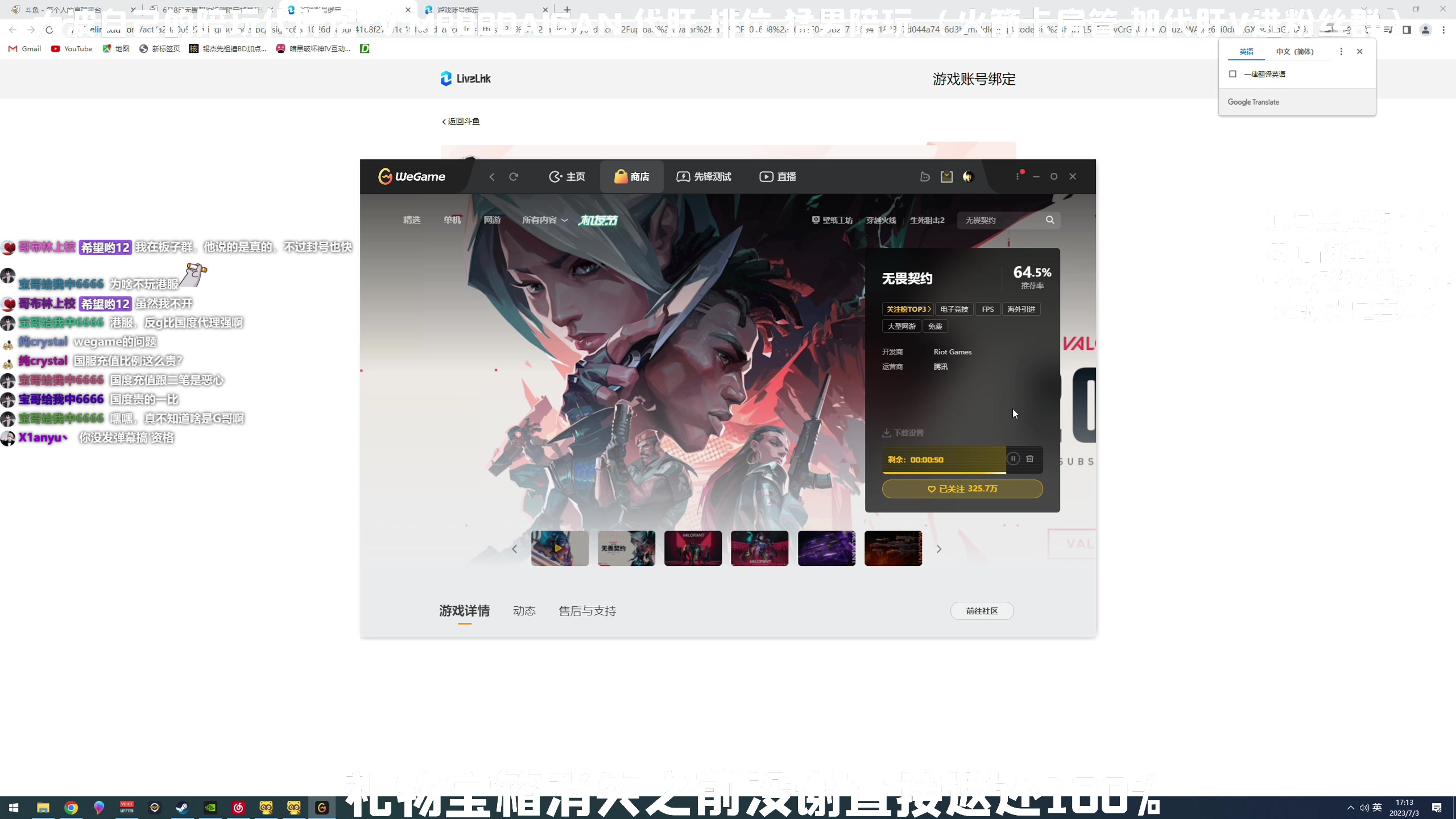Image resolution: width=1456 pixels, height=819 pixels.
Task: Open the 无畏契约 titled thumbnail
Action: coord(626,548)
